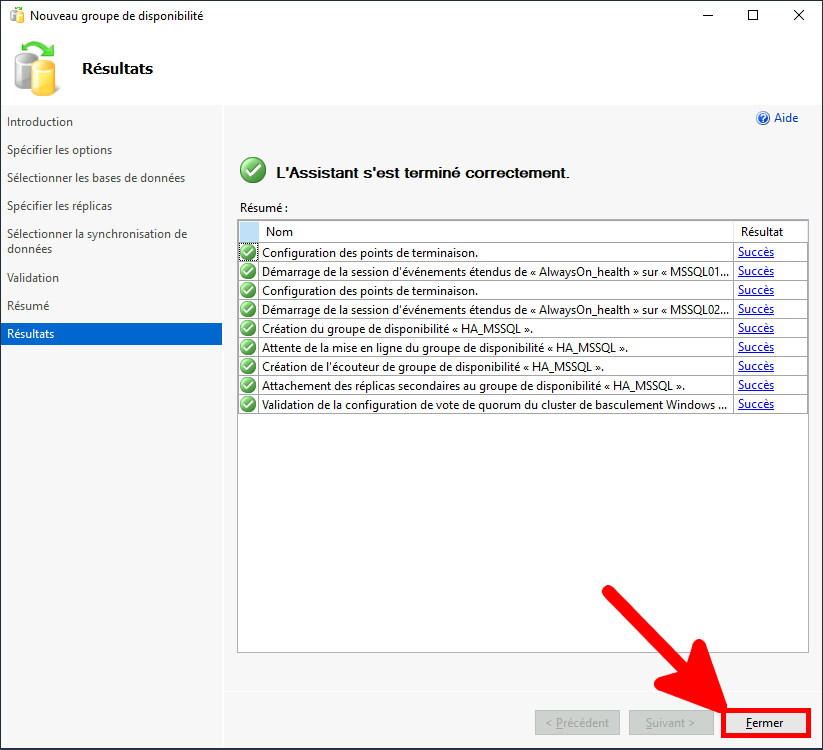823x750 pixels.
Task: Maximize the Nouveau groupe de disponibilité window
Action: (x=752, y=15)
